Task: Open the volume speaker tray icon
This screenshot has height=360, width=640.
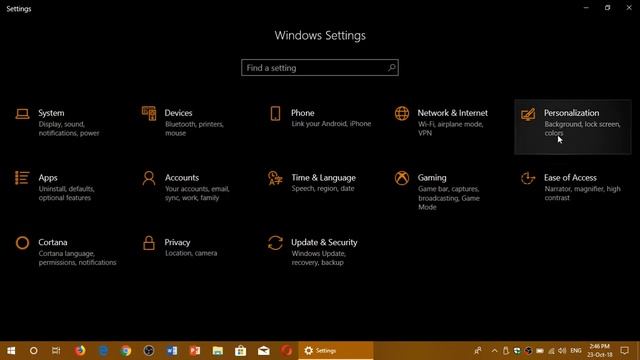Action: point(562,351)
